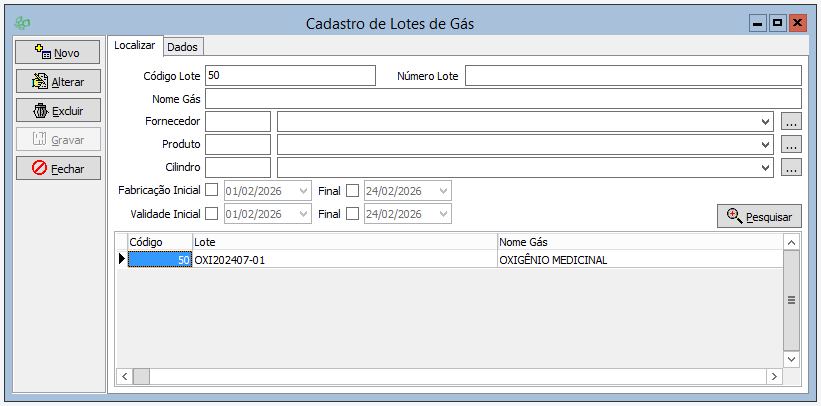Image resolution: width=821 pixels, height=406 pixels.
Task: Expand the Fornecedor dropdown list
Action: [x=765, y=122]
